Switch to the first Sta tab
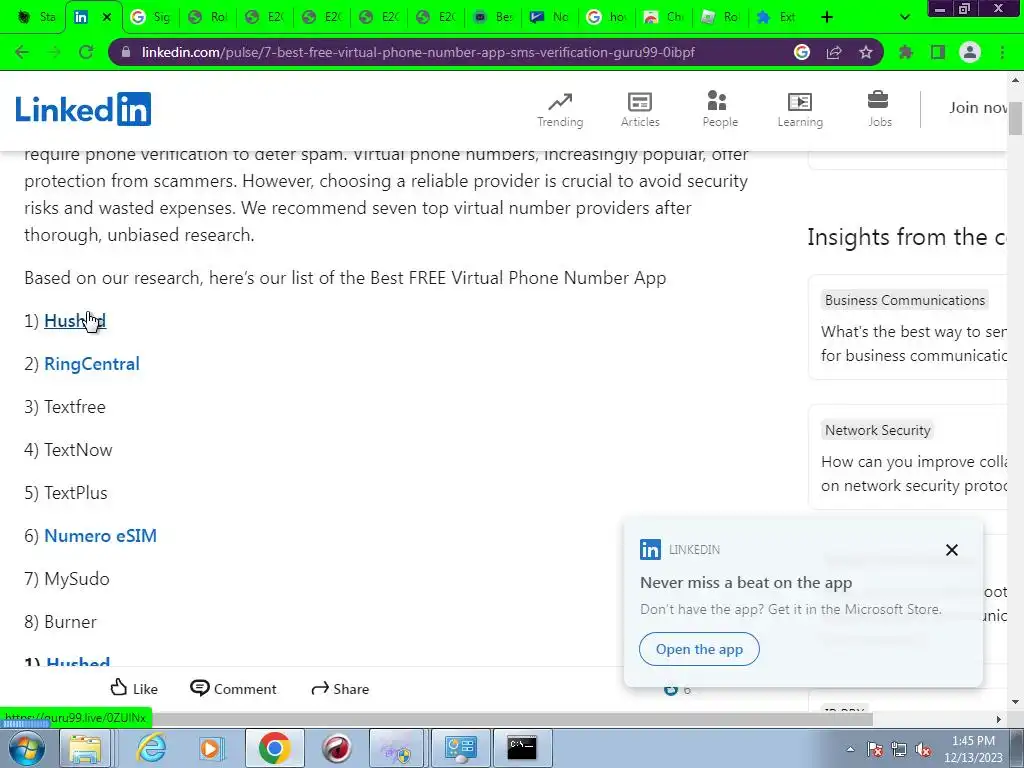The width and height of the screenshot is (1024, 768). click(36, 17)
